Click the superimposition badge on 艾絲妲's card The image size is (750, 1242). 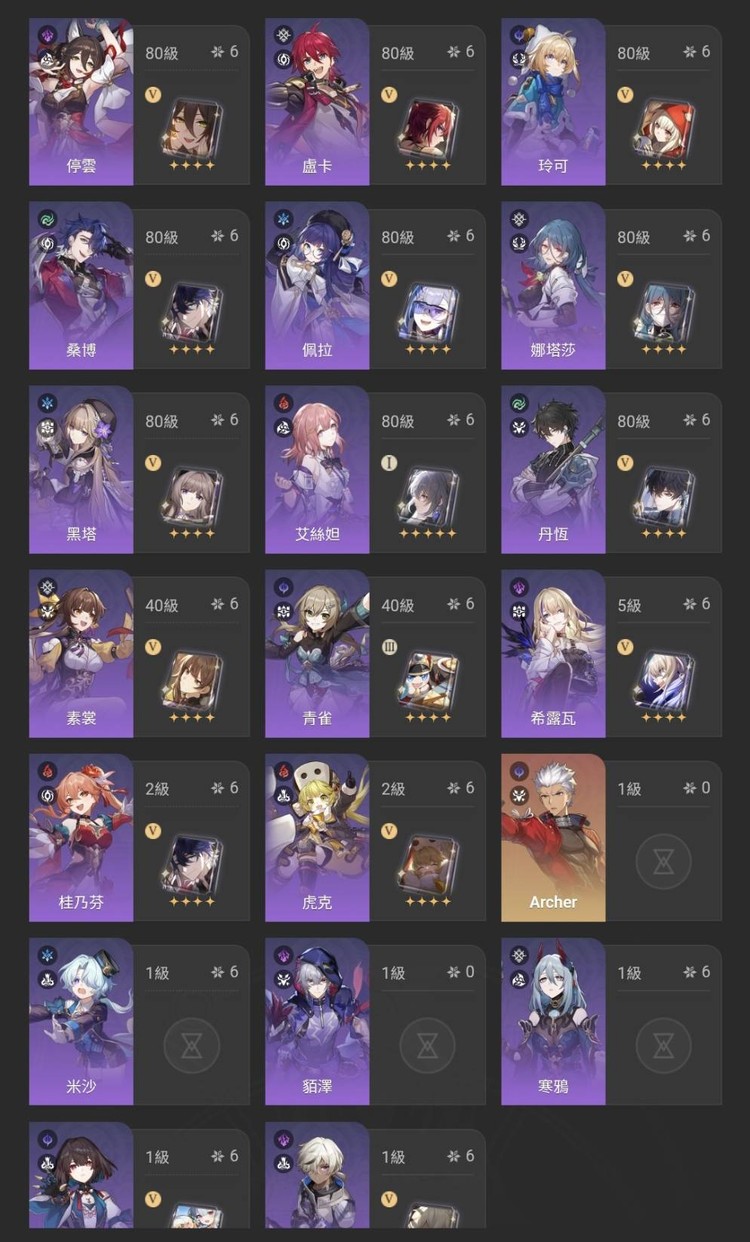pos(389,463)
